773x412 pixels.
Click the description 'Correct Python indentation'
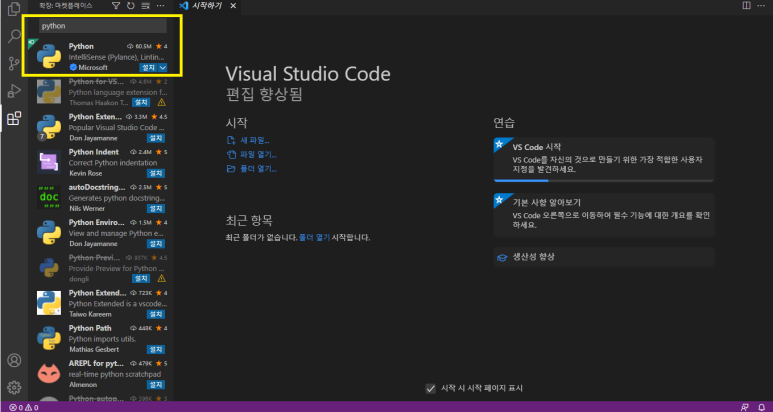coord(113,163)
